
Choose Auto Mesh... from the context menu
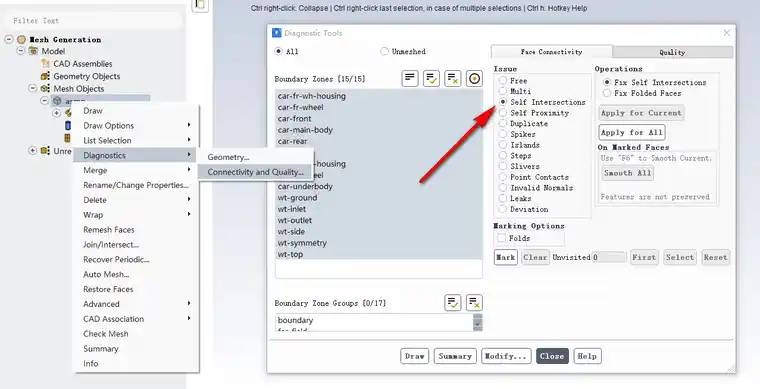point(106,274)
